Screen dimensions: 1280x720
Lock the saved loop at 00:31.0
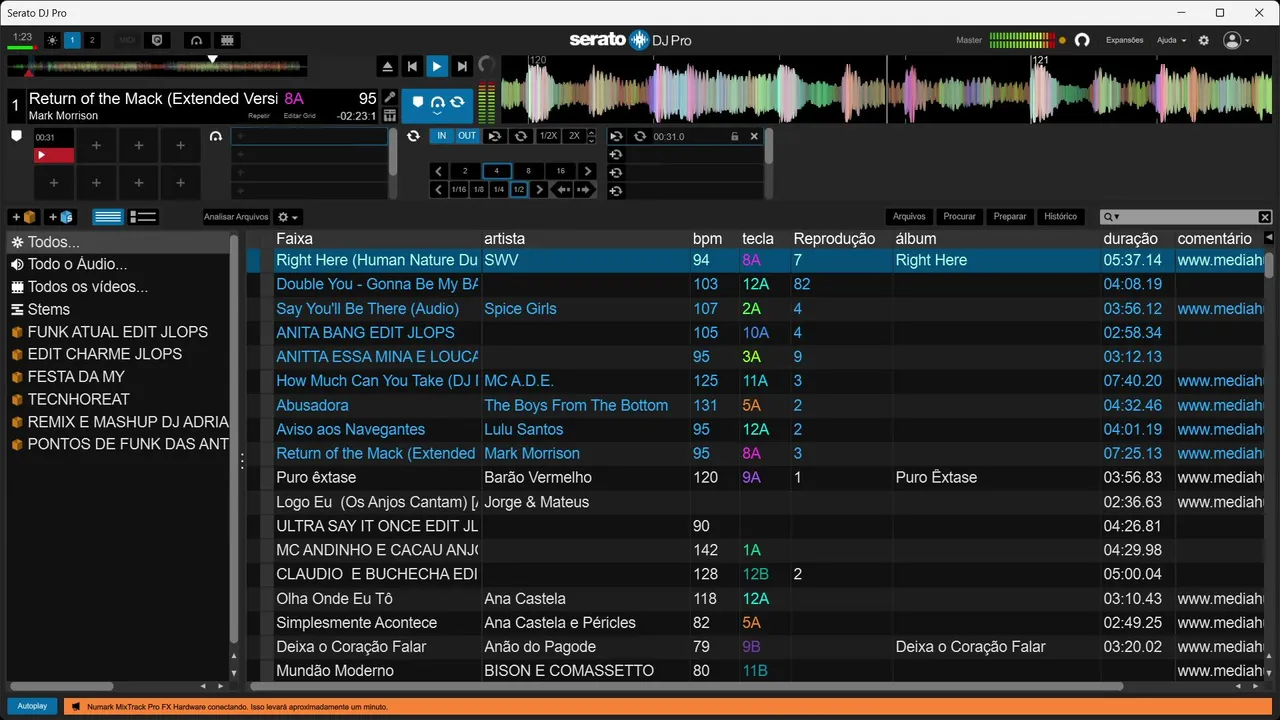(735, 136)
